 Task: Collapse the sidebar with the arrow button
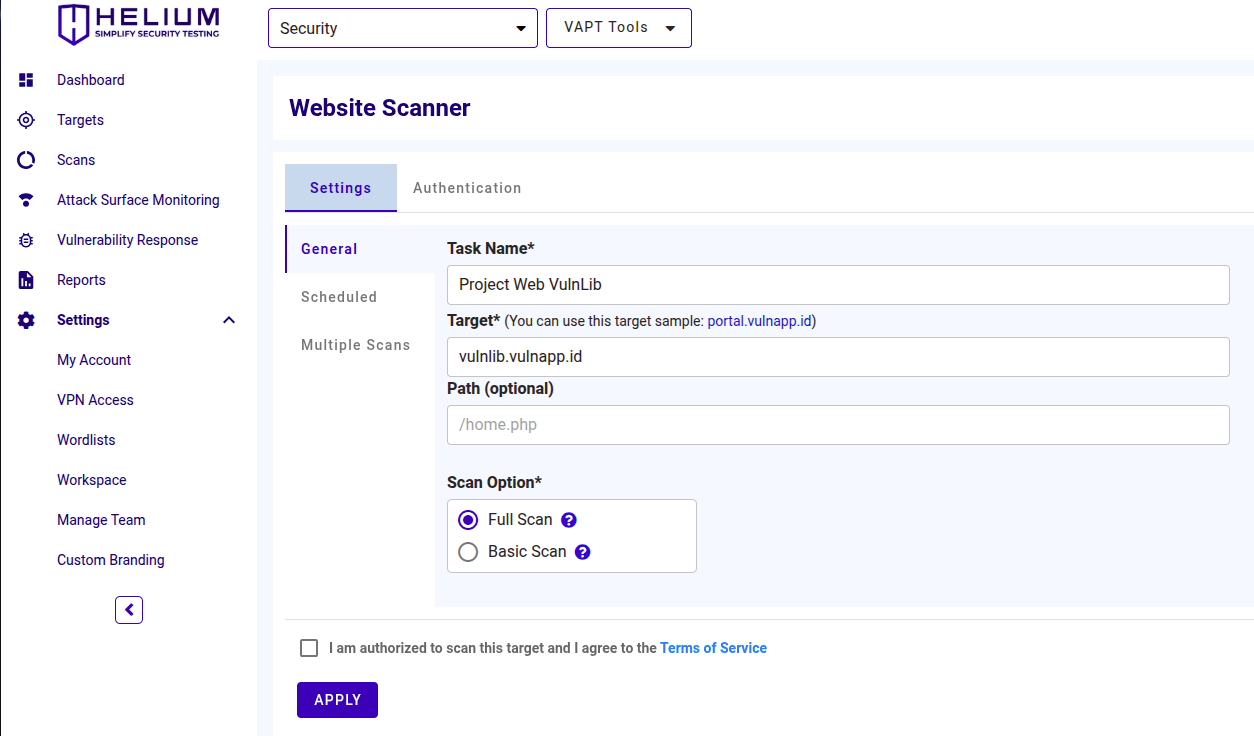click(x=129, y=610)
